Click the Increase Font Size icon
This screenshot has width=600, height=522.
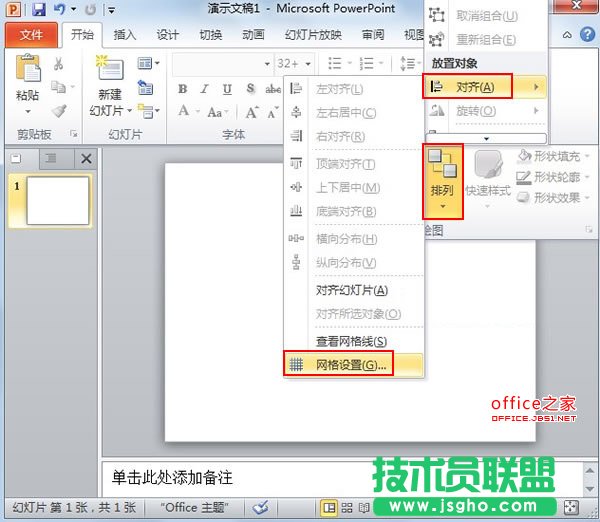click(252, 112)
